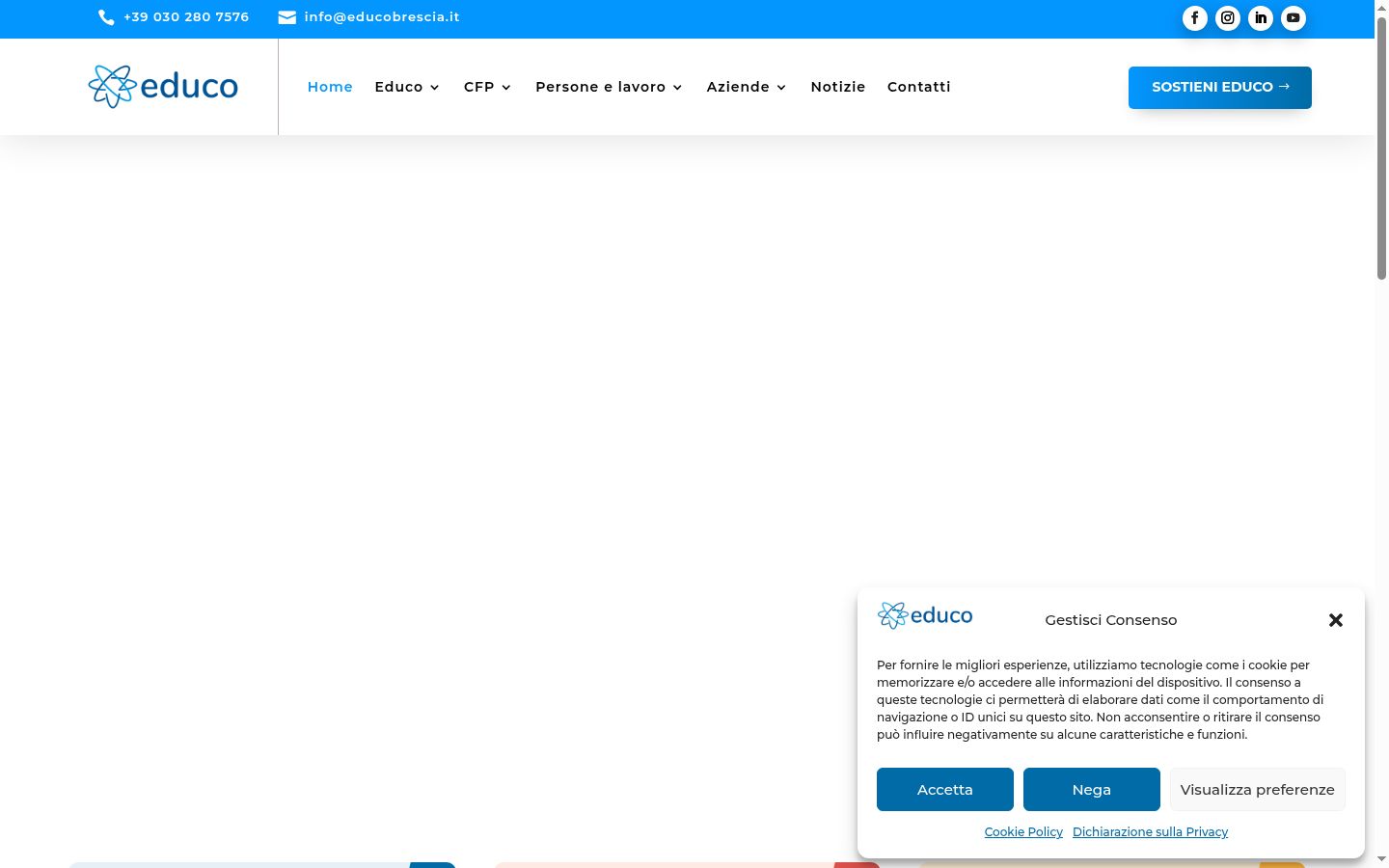
Task: Call the phone number +39 030 280 7576
Action: click(x=186, y=17)
